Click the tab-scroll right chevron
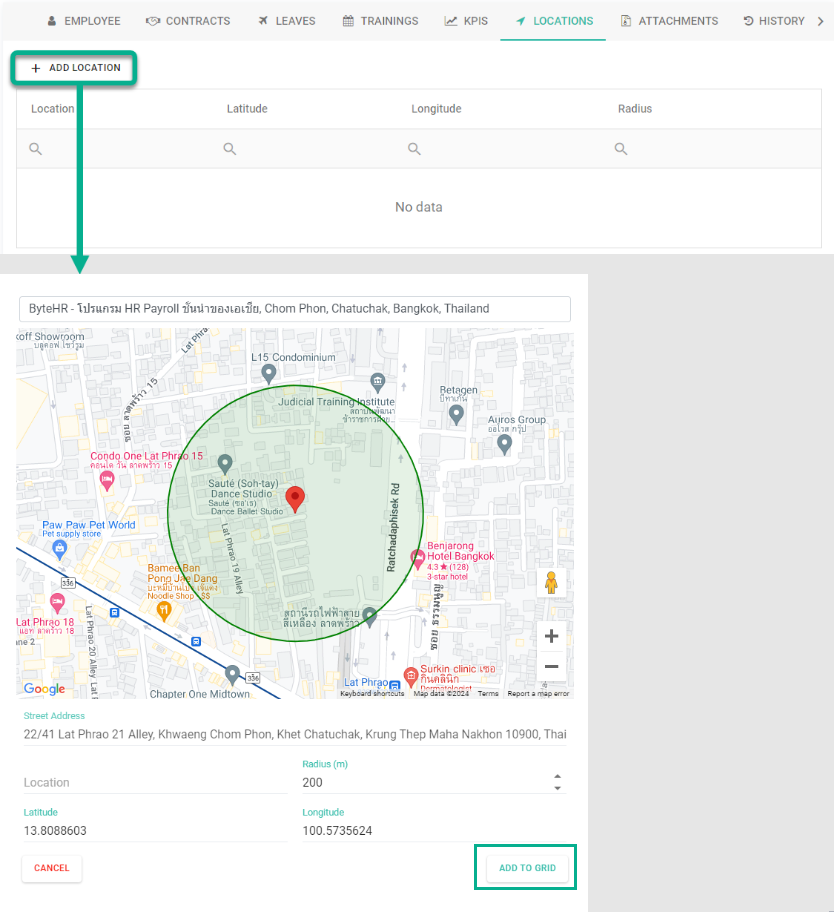834x912 pixels. pos(821,21)
